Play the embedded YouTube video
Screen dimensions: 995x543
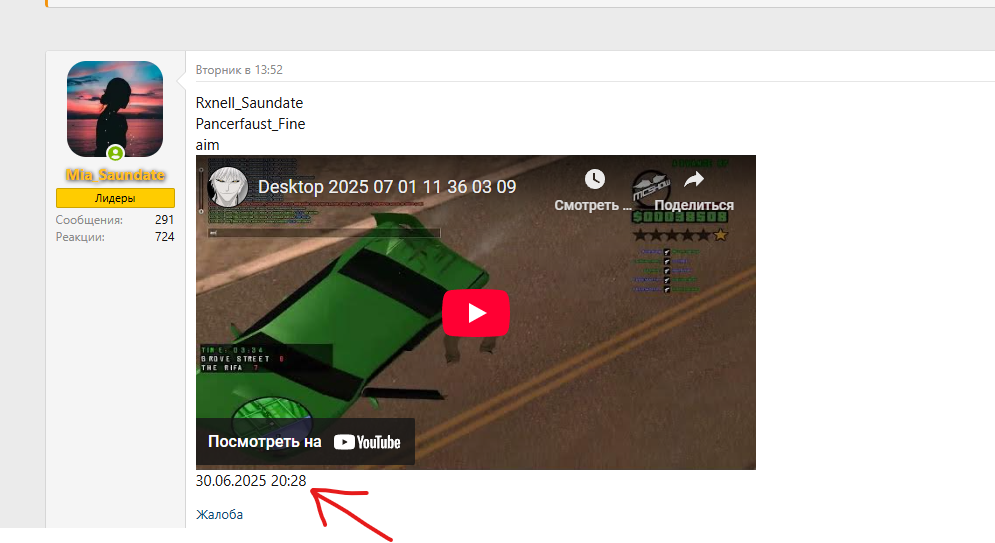tap(476, 313)
